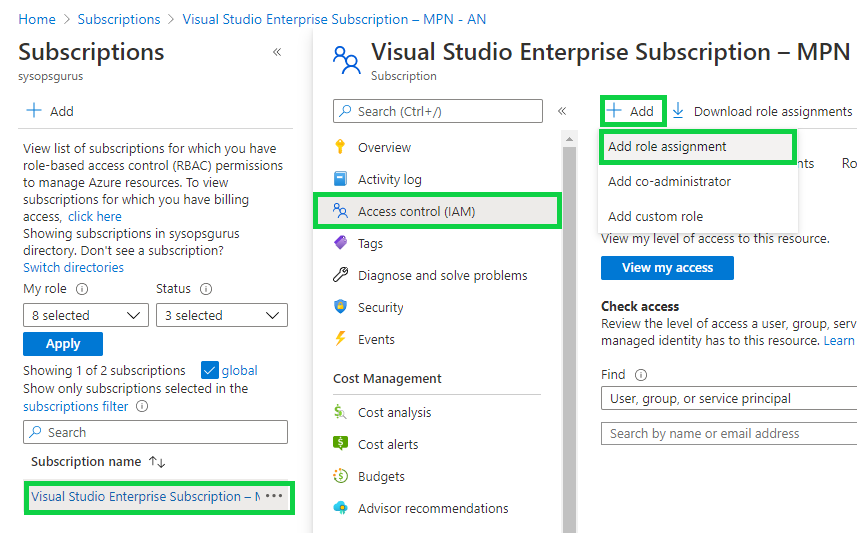Click the View my access button
Image resolution: width=857 pixels, height=533 pixels.
(x=667, y=267)
